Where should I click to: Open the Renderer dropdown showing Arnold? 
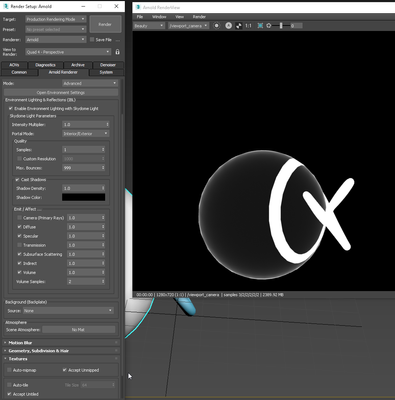point(56,40)
